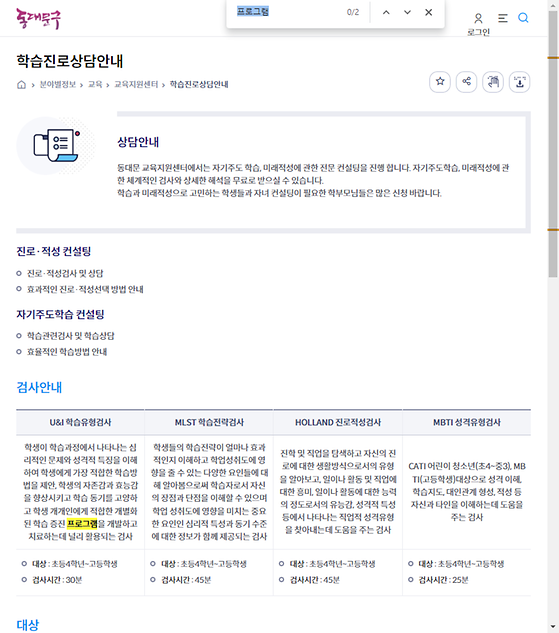559x633 pixels.
Task: Open the site search magnifier icon
Action: (523, 18)
